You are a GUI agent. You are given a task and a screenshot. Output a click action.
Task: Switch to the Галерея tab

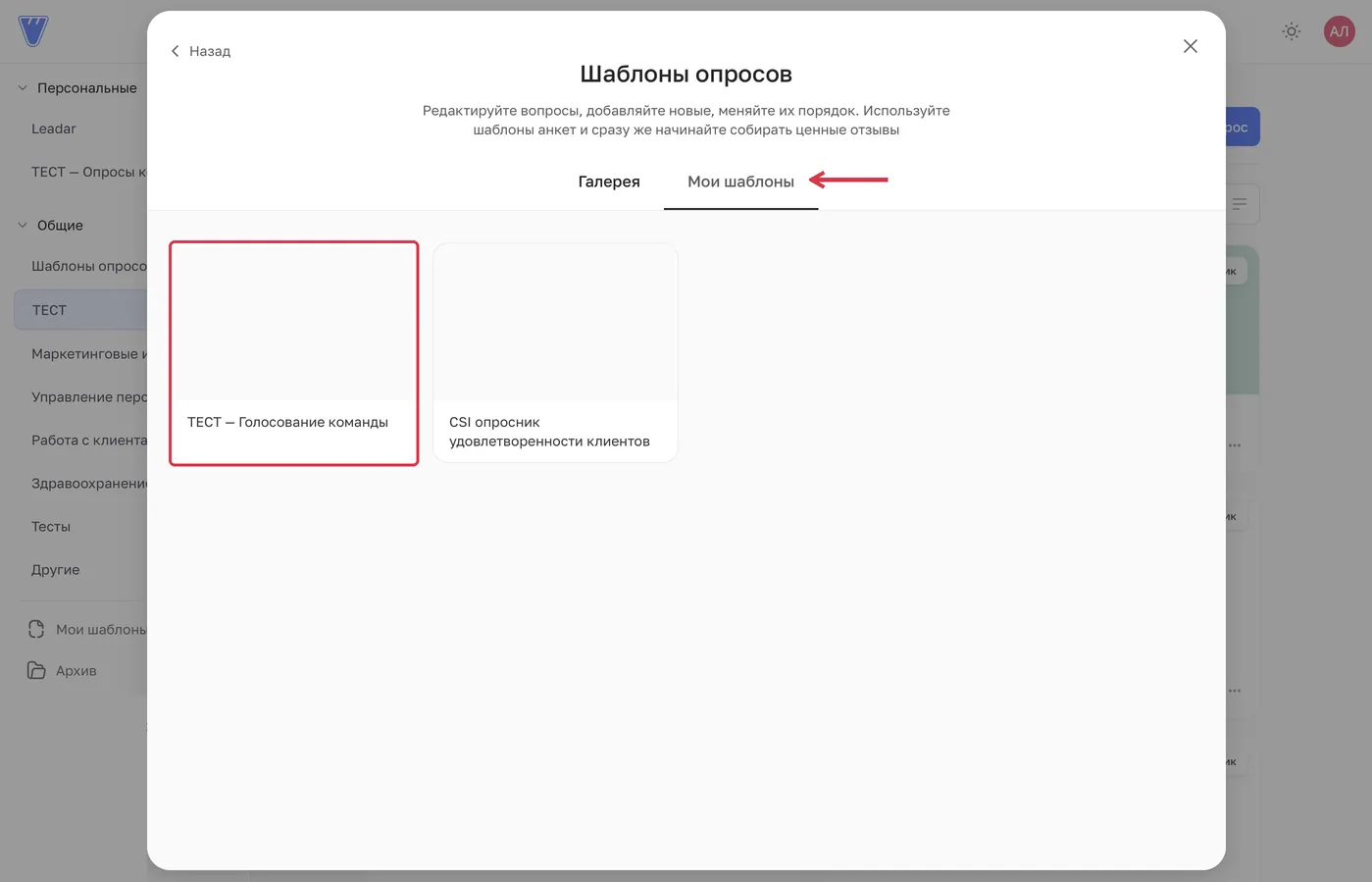point(609,182)
